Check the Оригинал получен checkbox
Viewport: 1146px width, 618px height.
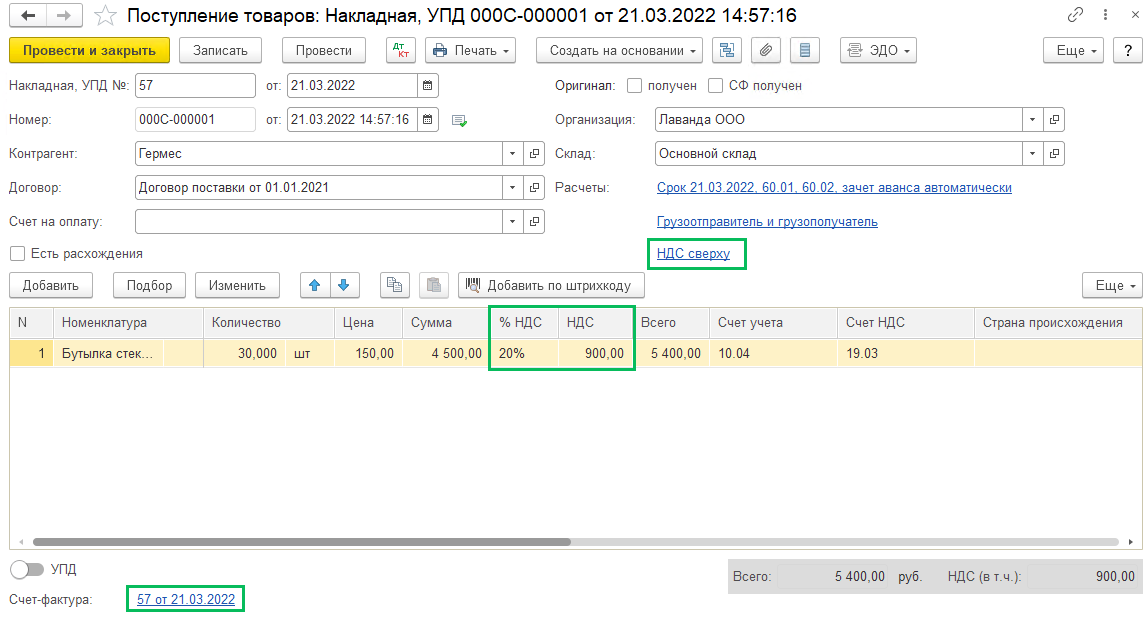[x=635, y=86]
